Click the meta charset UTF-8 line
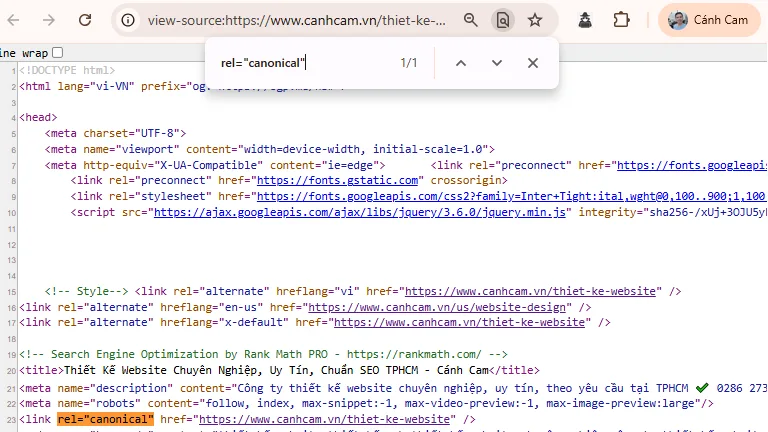 (115, 133)
